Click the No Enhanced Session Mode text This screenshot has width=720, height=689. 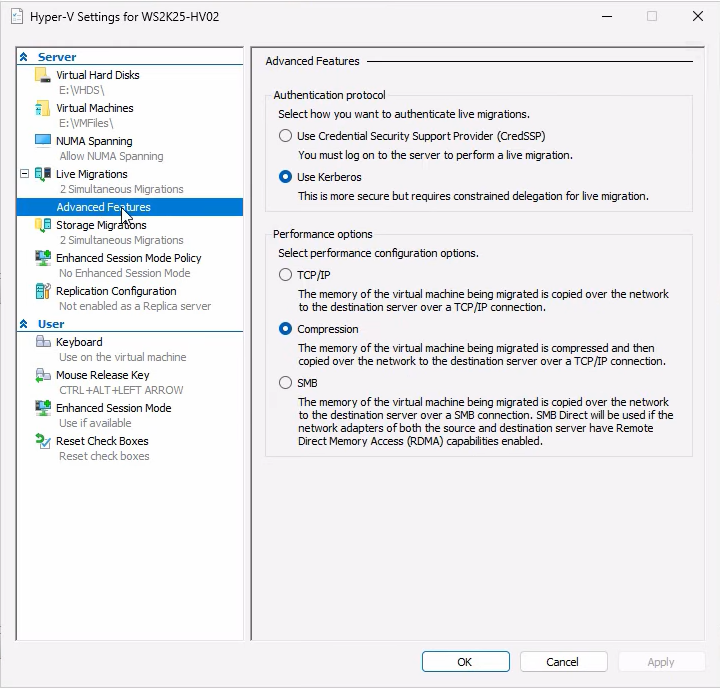[124, 273]
